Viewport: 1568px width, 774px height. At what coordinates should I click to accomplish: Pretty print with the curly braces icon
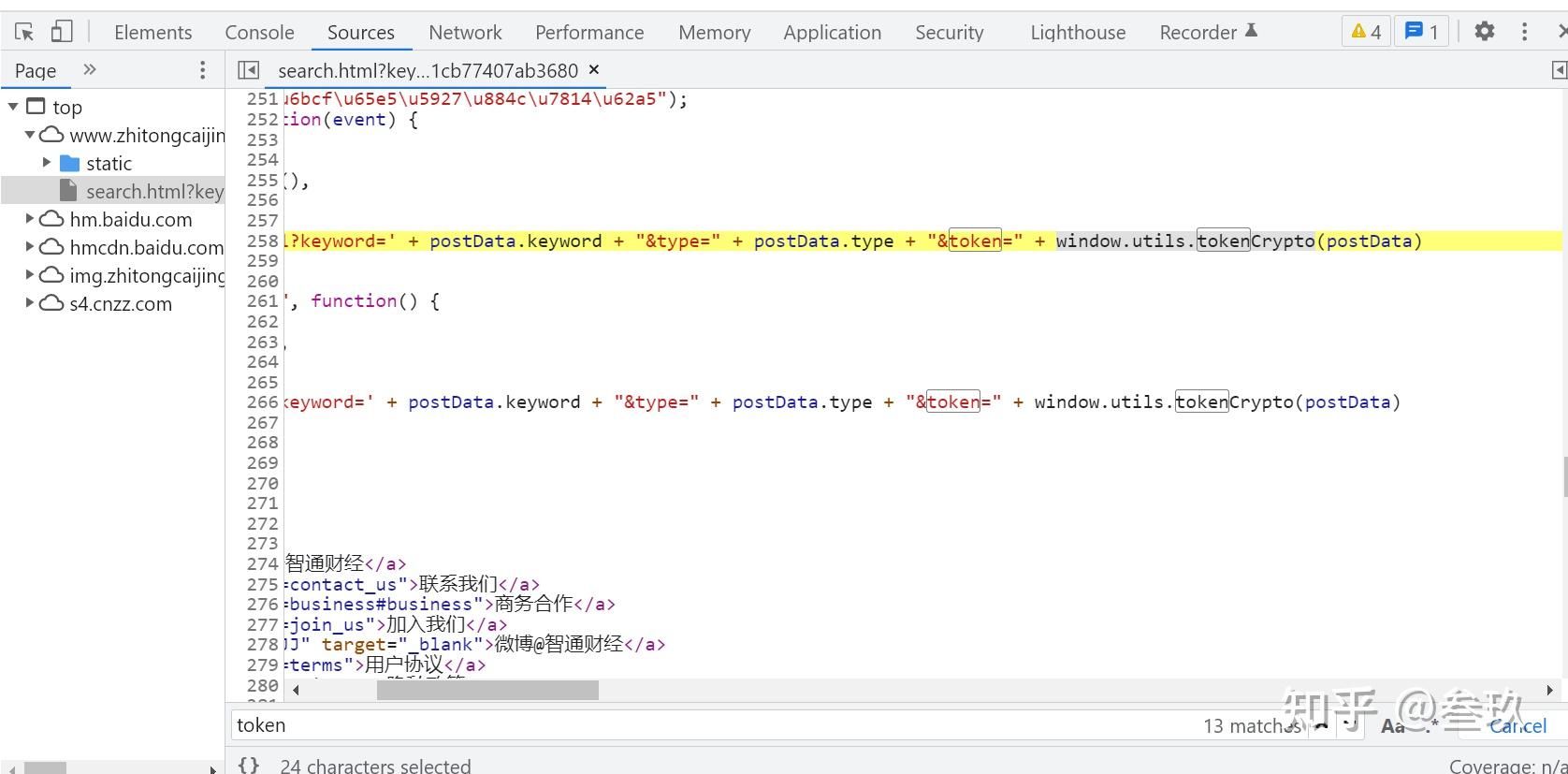point(248,766)
